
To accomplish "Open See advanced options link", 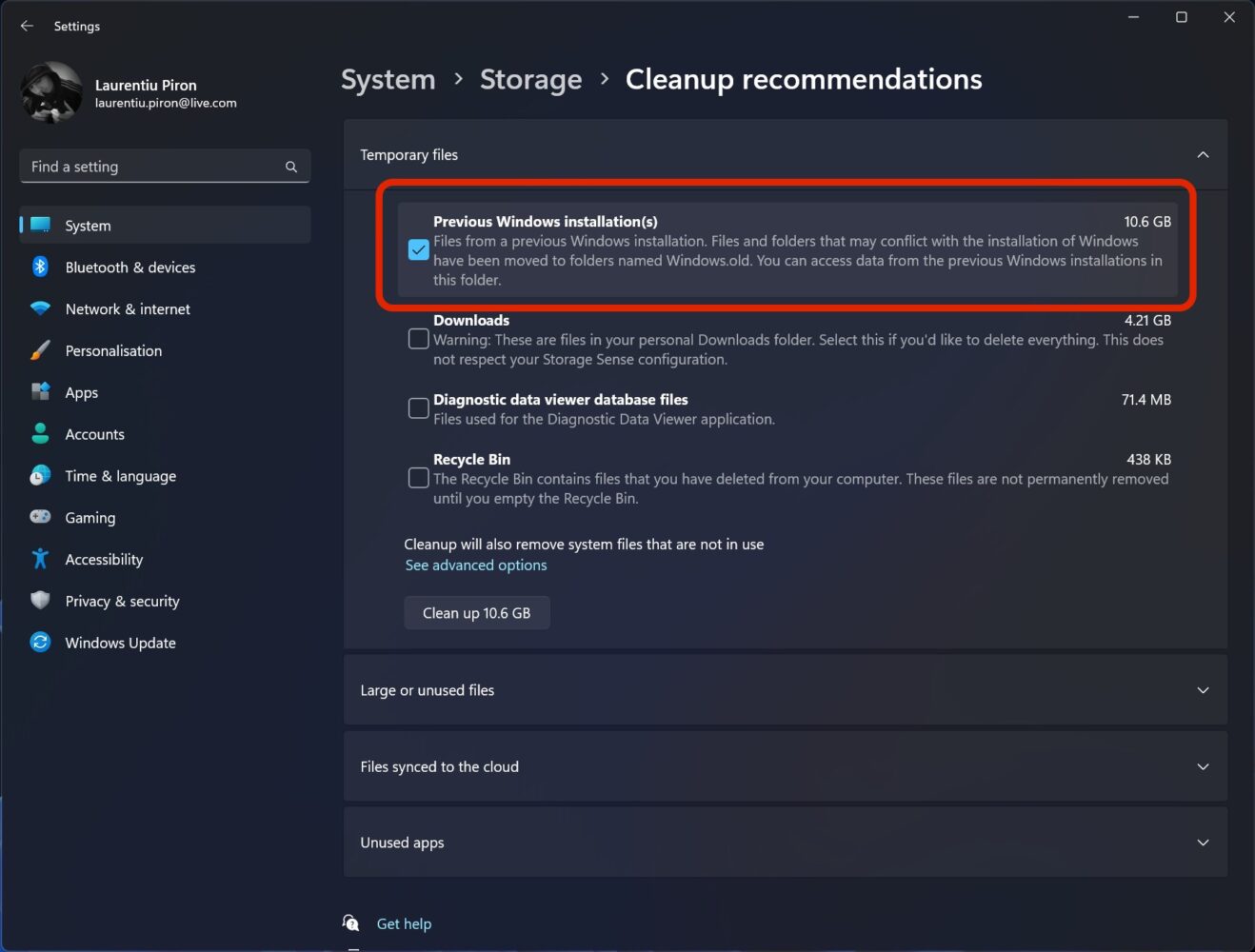I will (x=475, y=565).
